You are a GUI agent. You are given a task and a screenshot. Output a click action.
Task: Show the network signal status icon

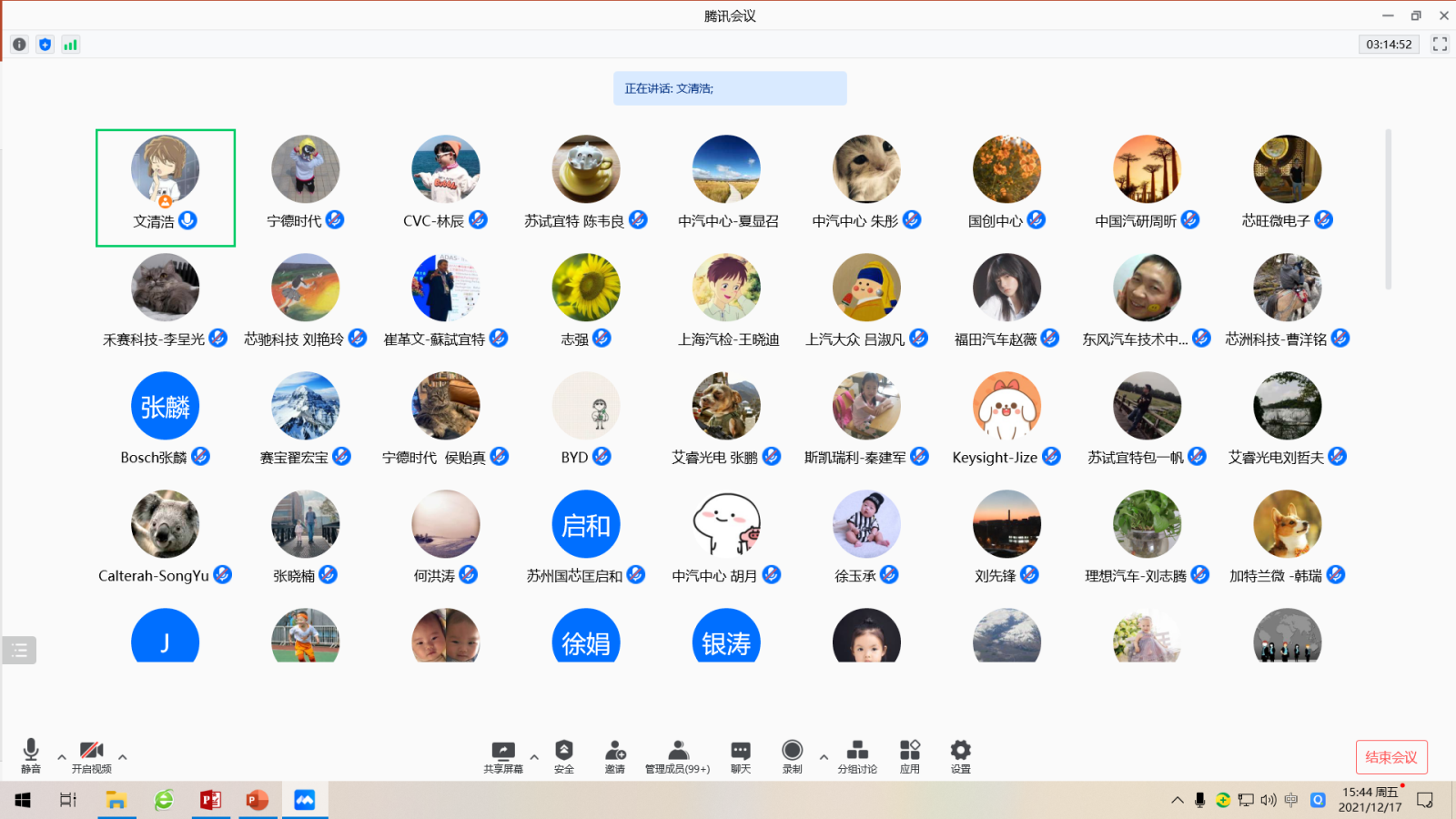coord(70,45)
